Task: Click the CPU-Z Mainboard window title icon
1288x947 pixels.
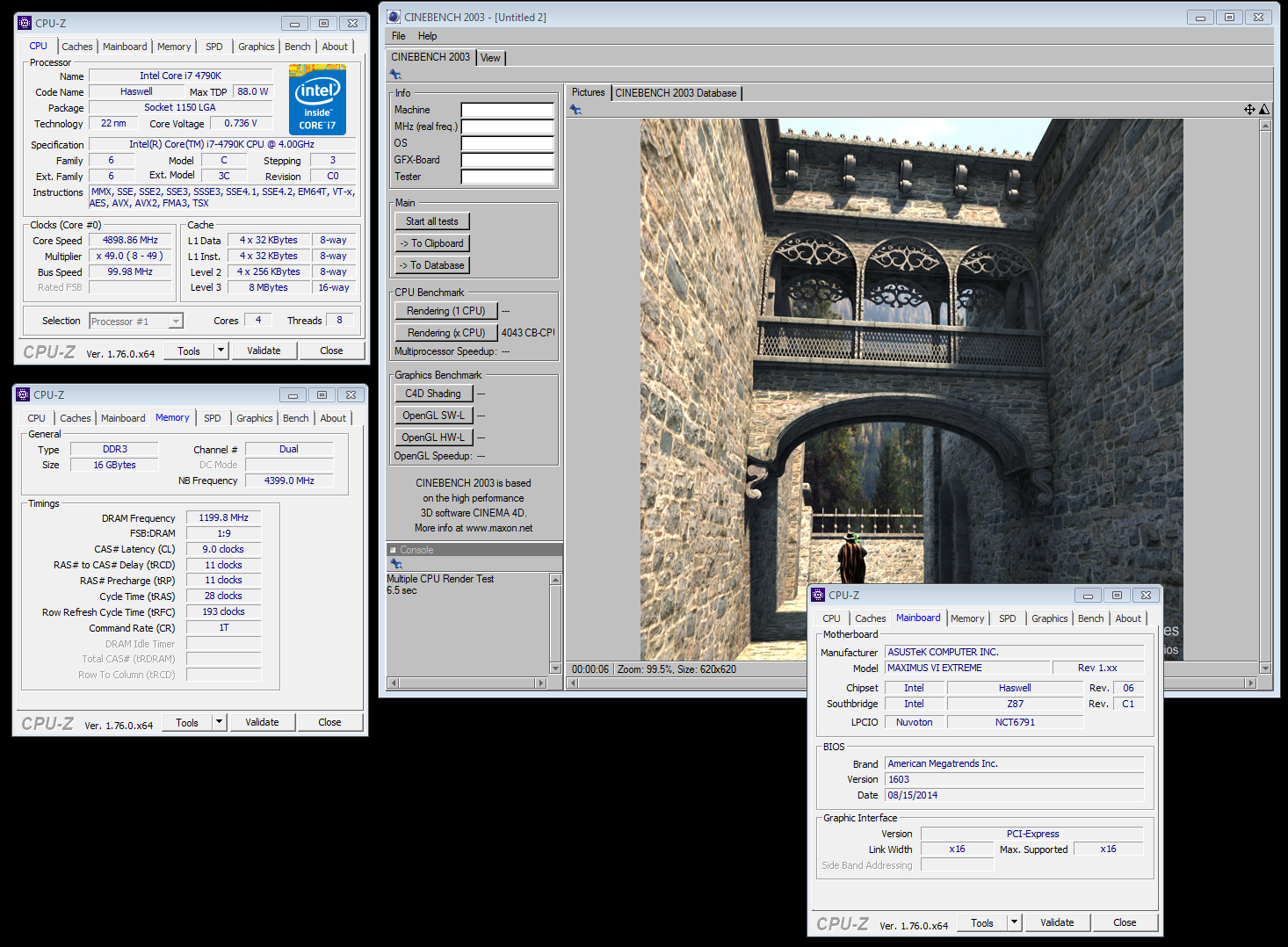Action: [818, 595]
